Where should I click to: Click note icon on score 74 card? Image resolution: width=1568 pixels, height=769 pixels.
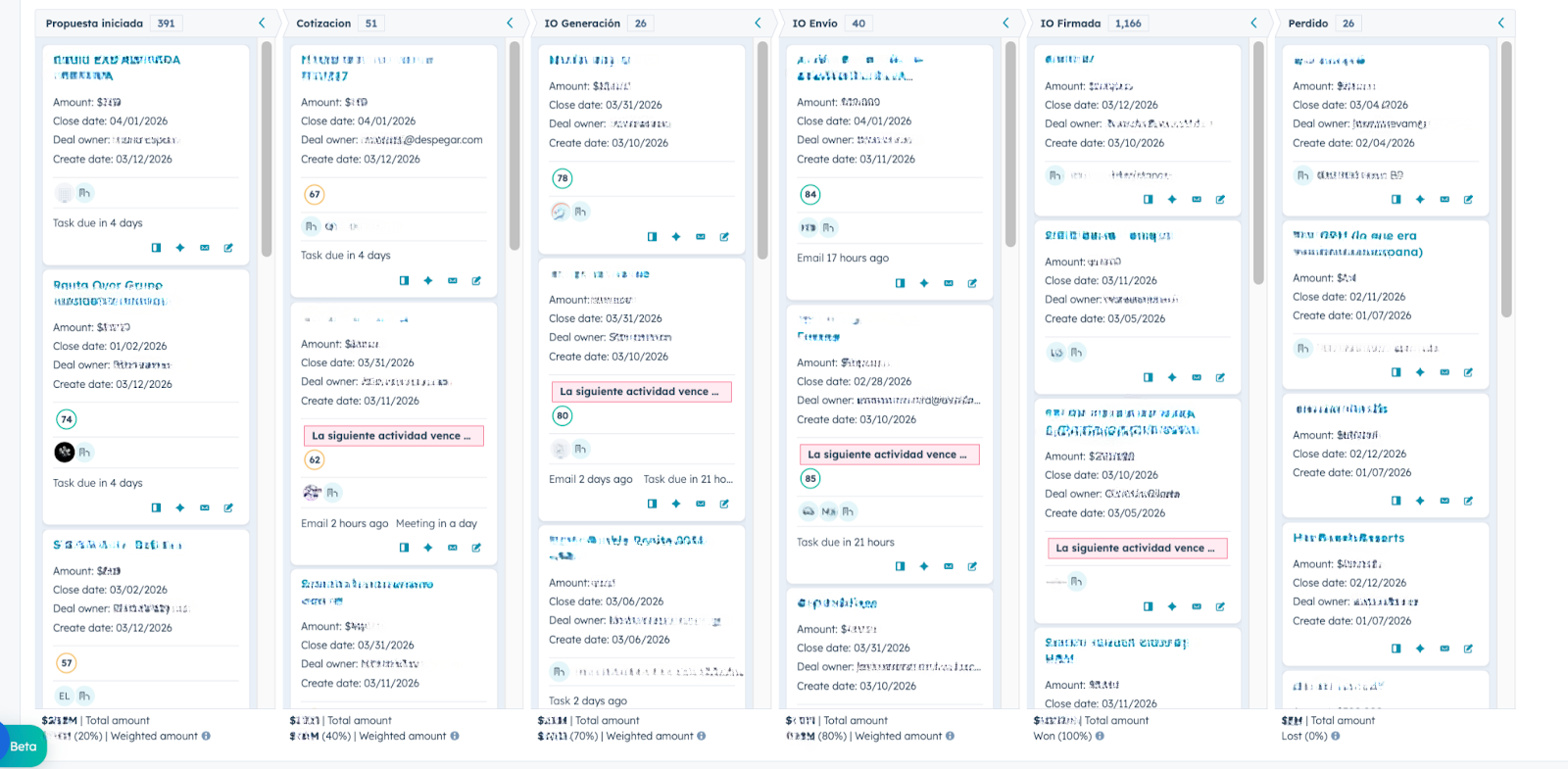tap(228, 507)
